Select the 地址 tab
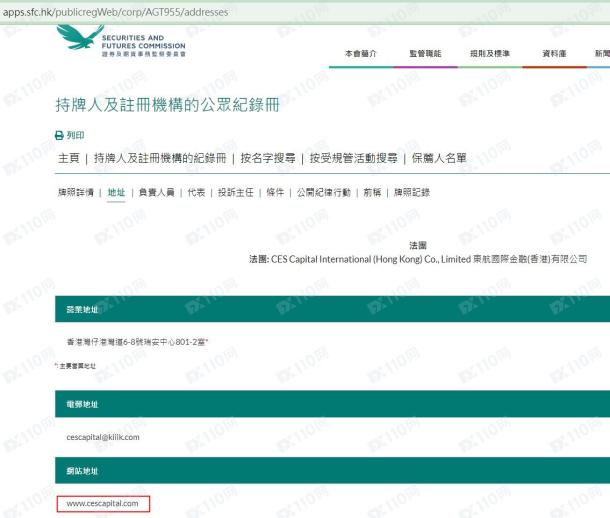 pyautogui.click(x=116, y=192)
